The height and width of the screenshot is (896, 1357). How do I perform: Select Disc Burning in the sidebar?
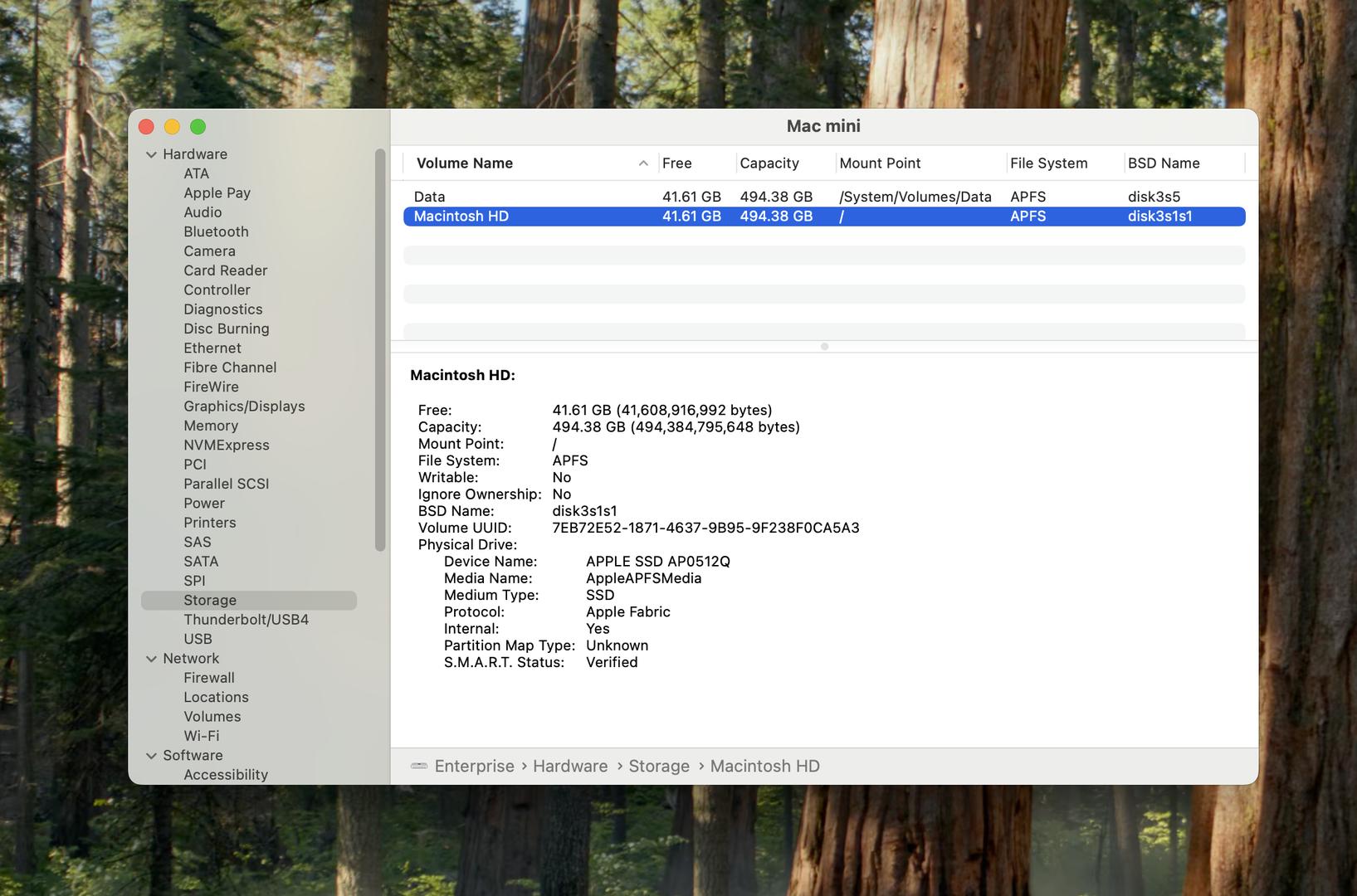click(227, 329)
